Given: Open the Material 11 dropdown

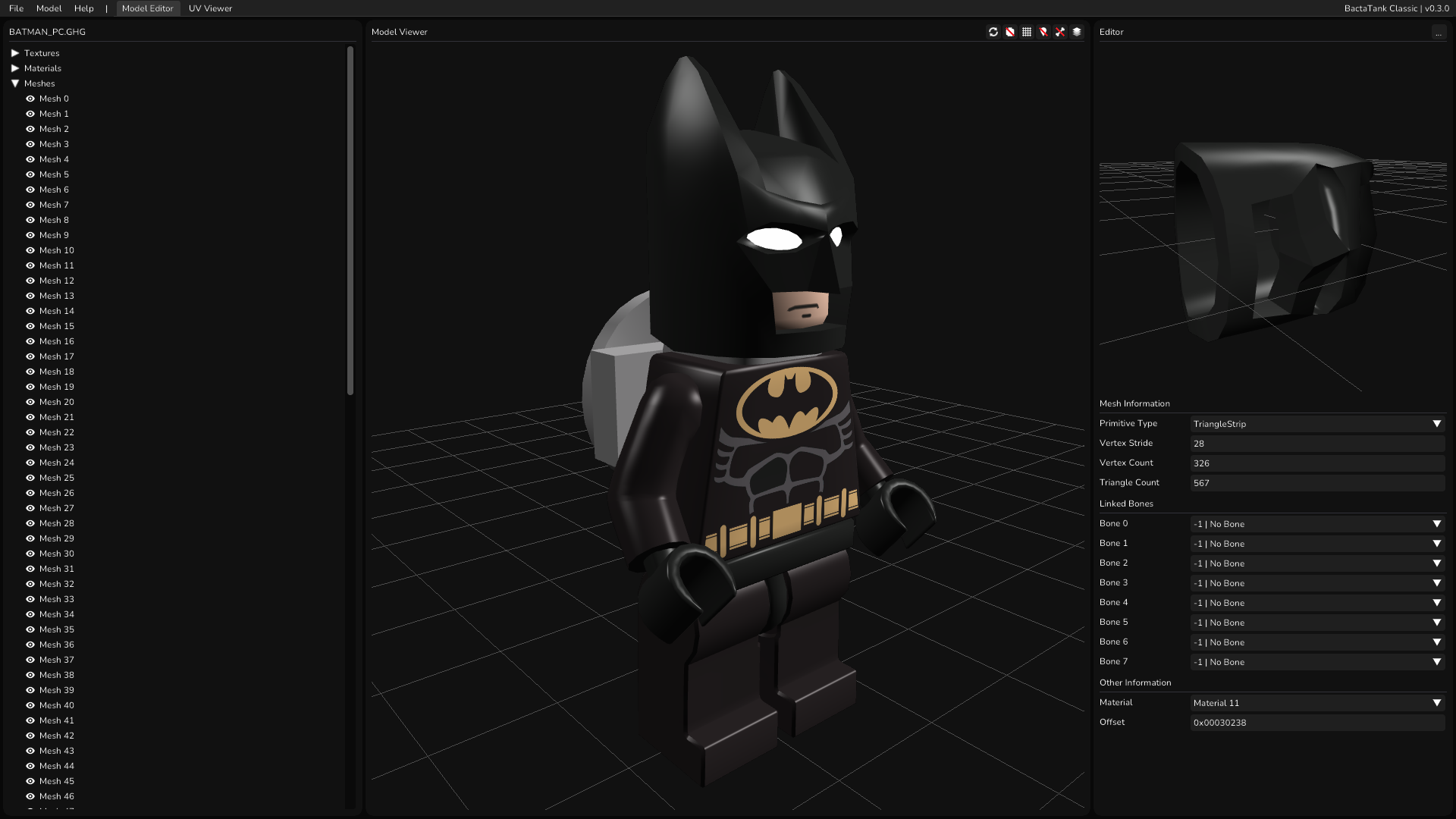Looking at the screenshot, I should (x=1317, y=703).
